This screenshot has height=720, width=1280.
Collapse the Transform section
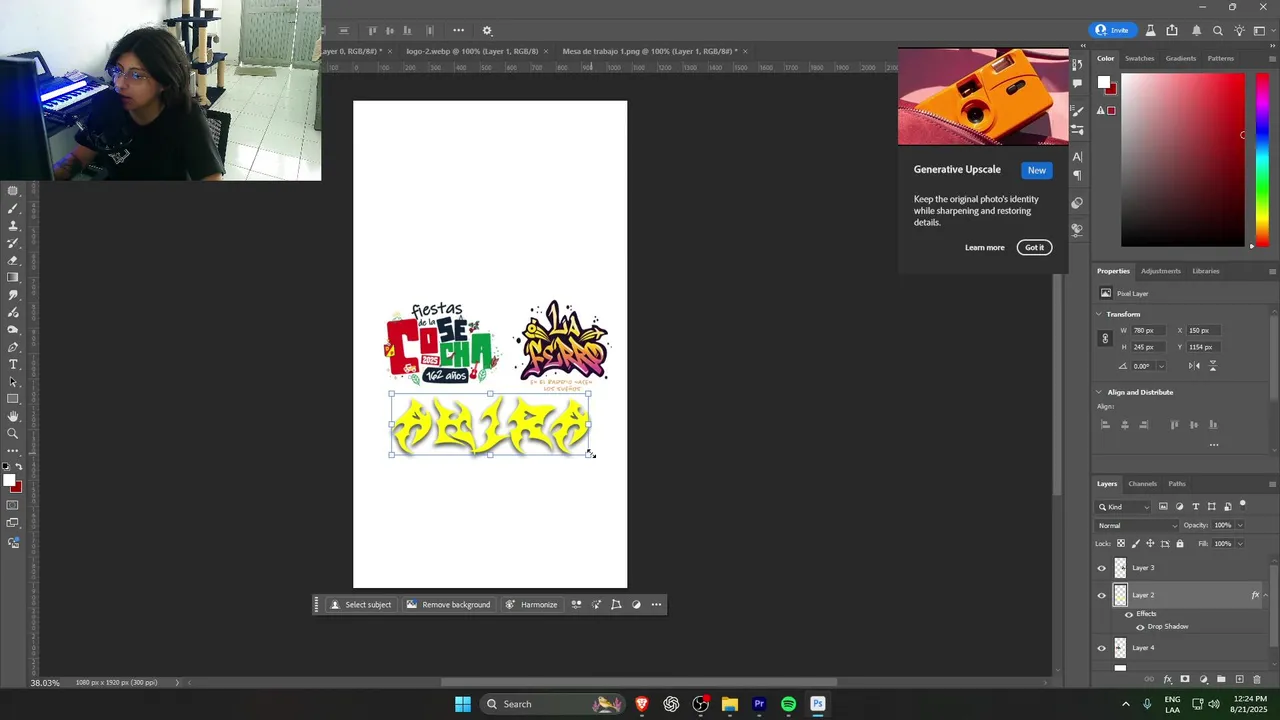pyautogui.click(x=1099, y=314)
